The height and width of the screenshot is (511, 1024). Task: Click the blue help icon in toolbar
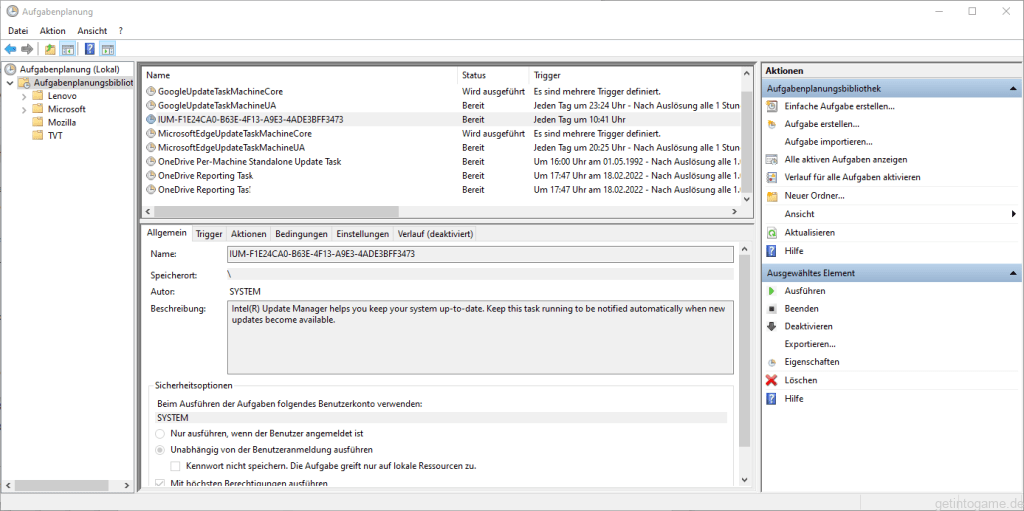tap(89, 49)
